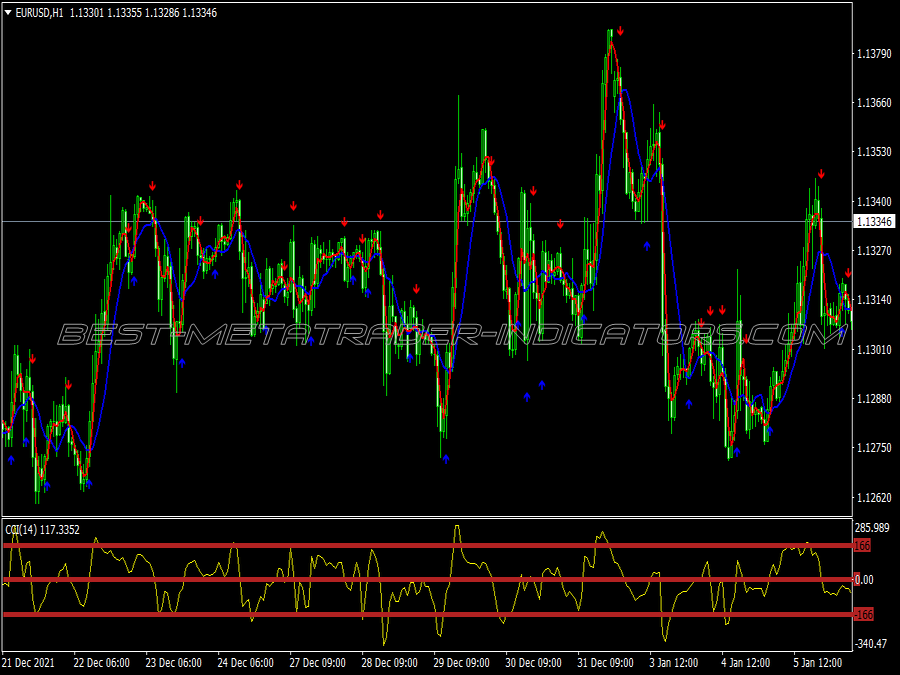The height and width of the screenshot is (675, 900).
Task: Click the 1.13530 price scale value
Action: click(x=874, y=152)
